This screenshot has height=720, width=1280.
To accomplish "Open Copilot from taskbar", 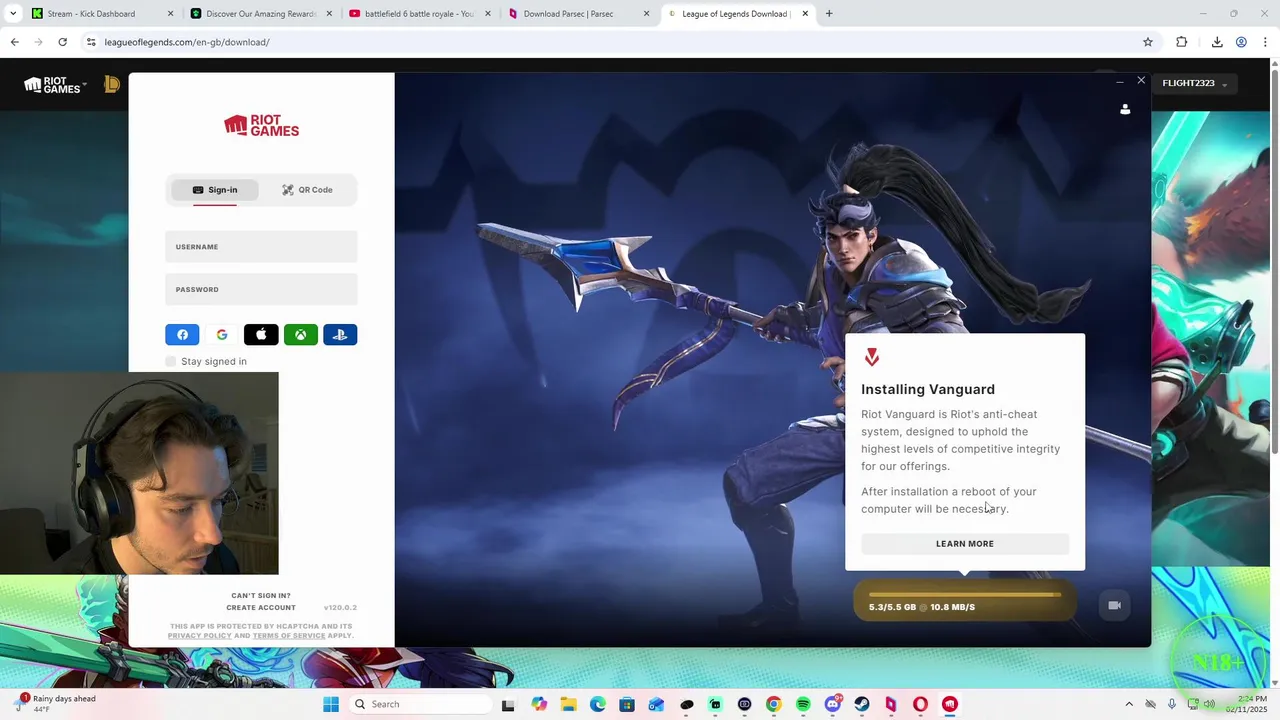I will pyautogui.click(x=539, y=704).
